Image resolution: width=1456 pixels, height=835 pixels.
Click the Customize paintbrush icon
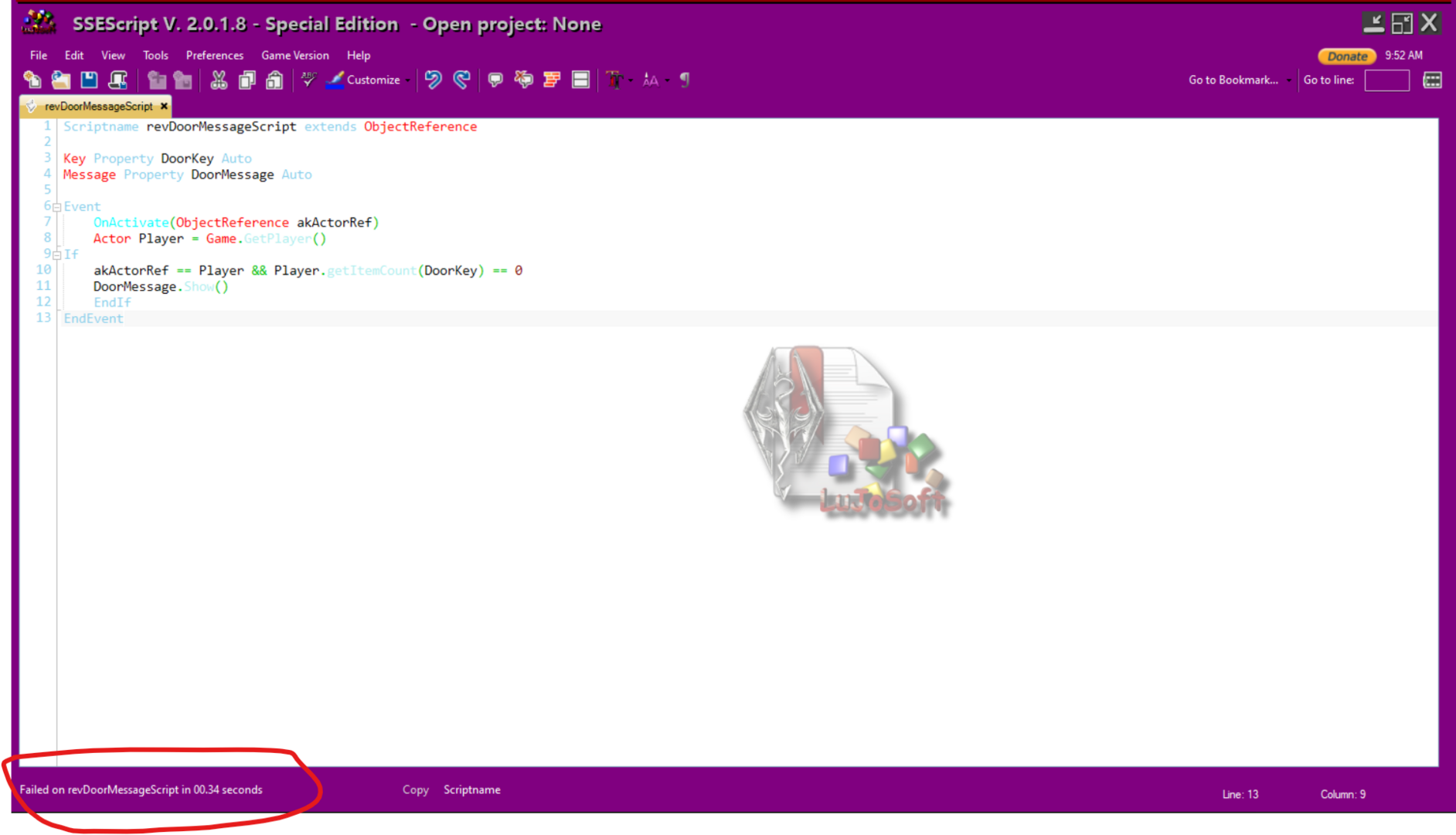click(335, 80)
